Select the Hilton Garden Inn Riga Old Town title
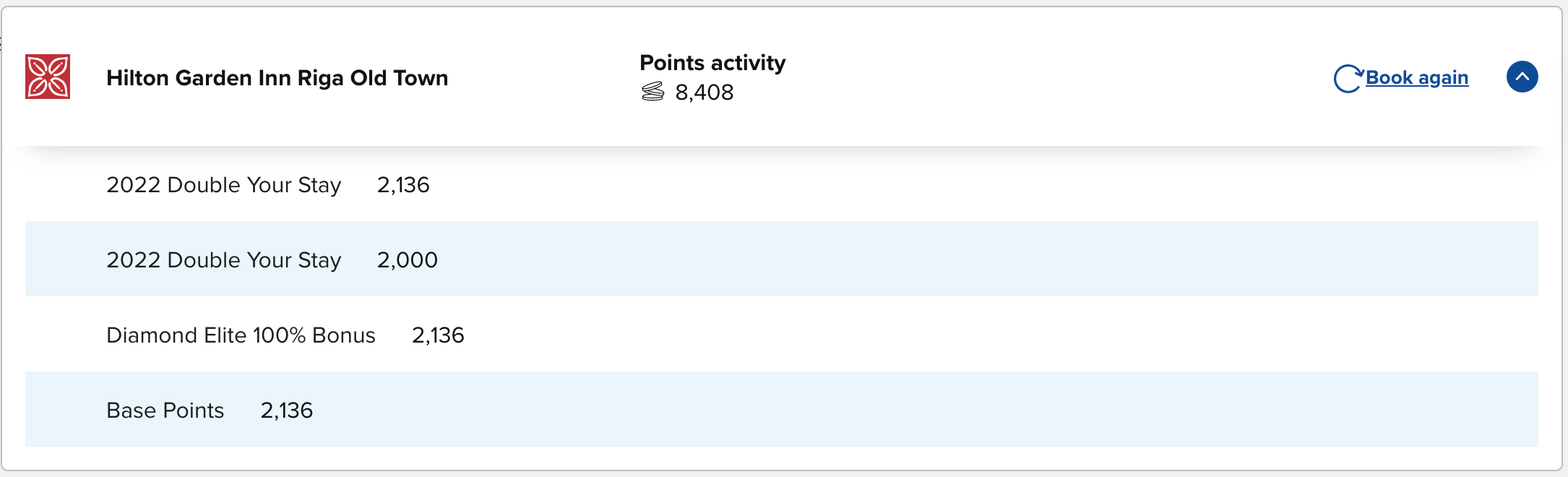Screen dimensions: 1568x477 pos(277,78)
